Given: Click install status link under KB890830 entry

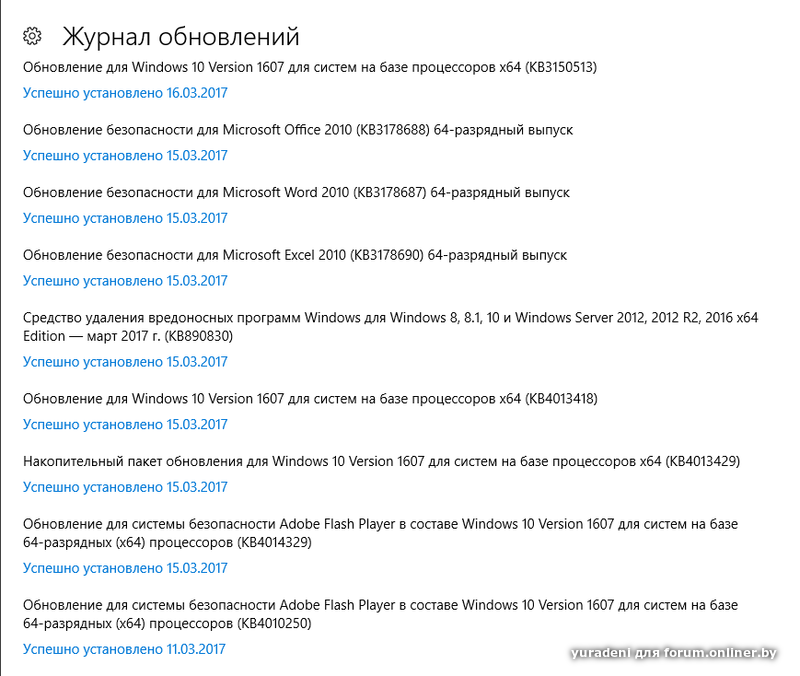Looking at the screenshot, I should (125, 362).
